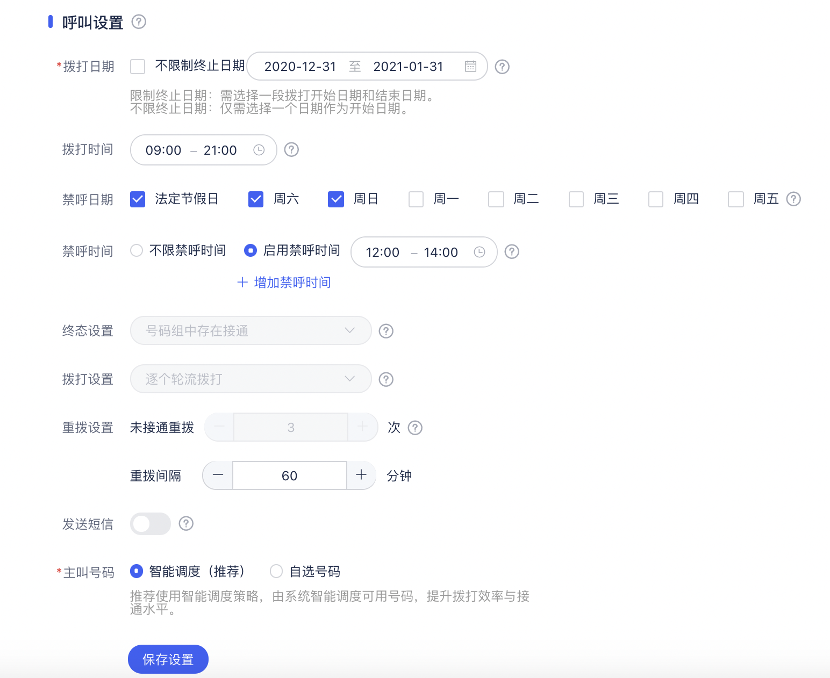Viewport: 830px width, 678px height.
Task: Select 启用禁呼时间 radio option
Action: [250, 250]
